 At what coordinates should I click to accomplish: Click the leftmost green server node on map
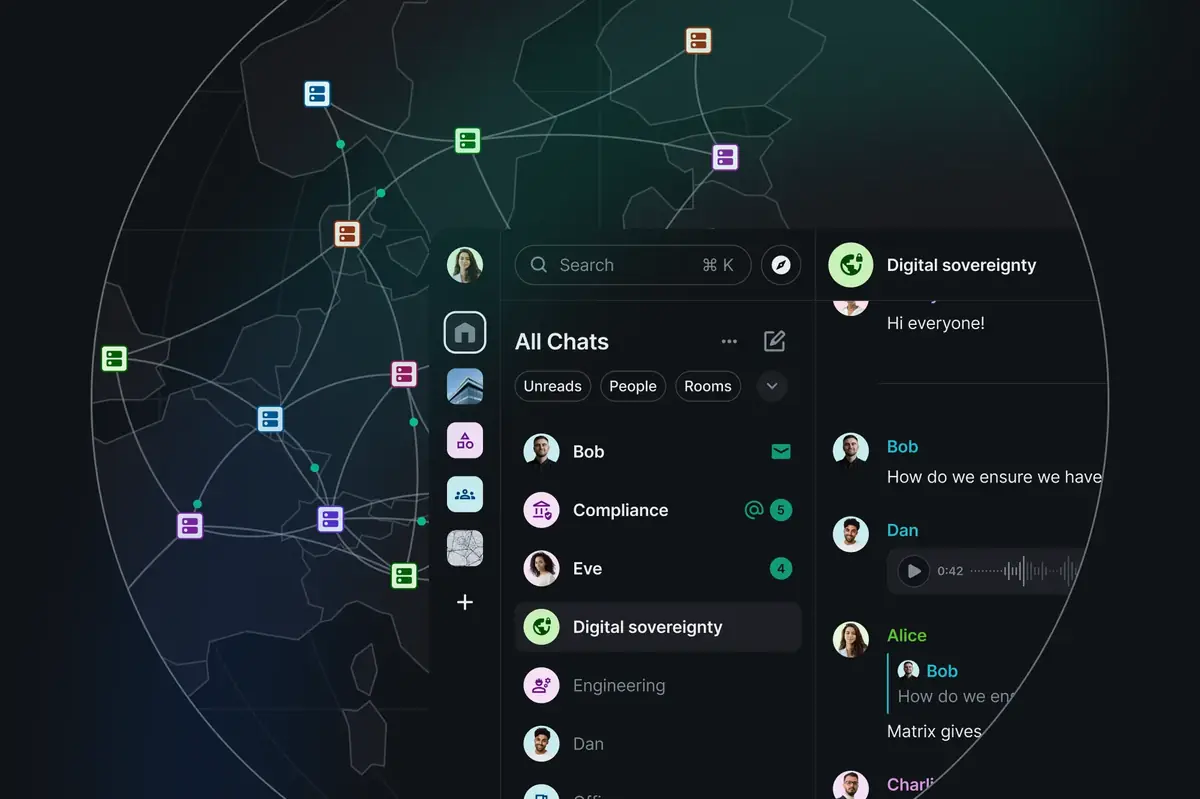click(114, 358)
